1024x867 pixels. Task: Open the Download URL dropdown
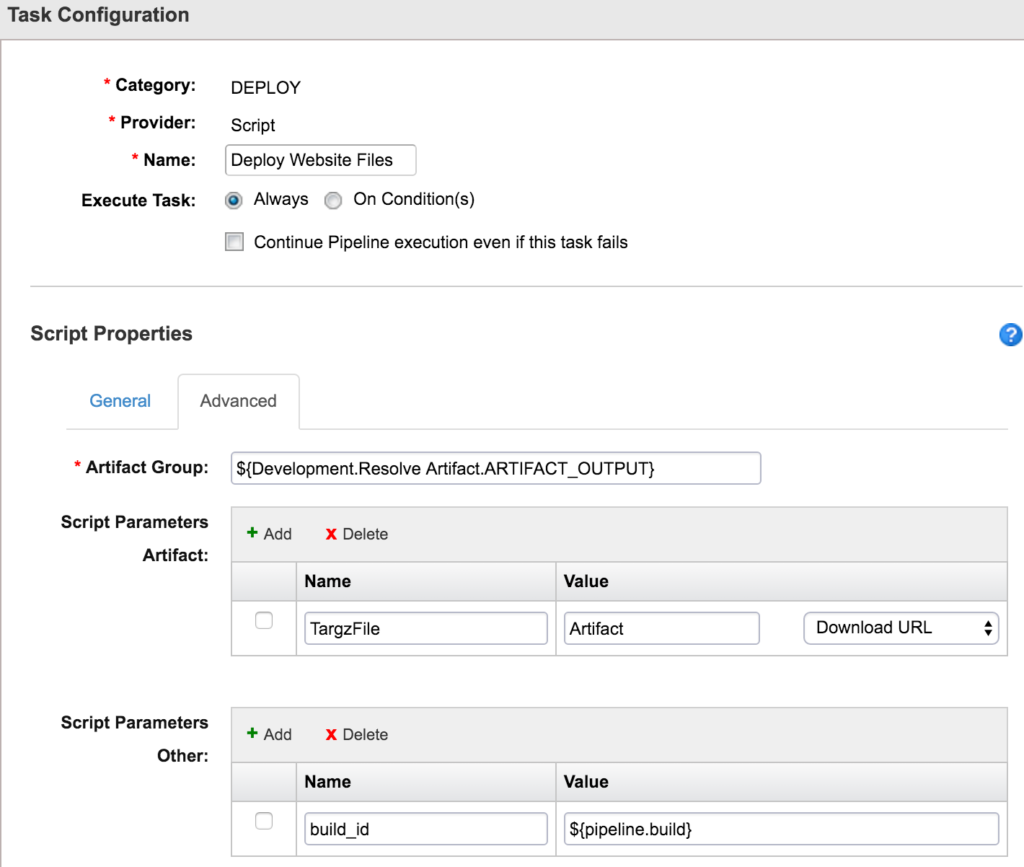point(900,628)
